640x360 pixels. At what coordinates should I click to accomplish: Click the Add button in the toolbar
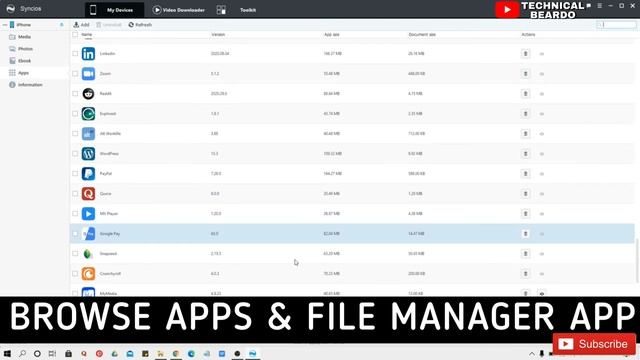[81, 25]
